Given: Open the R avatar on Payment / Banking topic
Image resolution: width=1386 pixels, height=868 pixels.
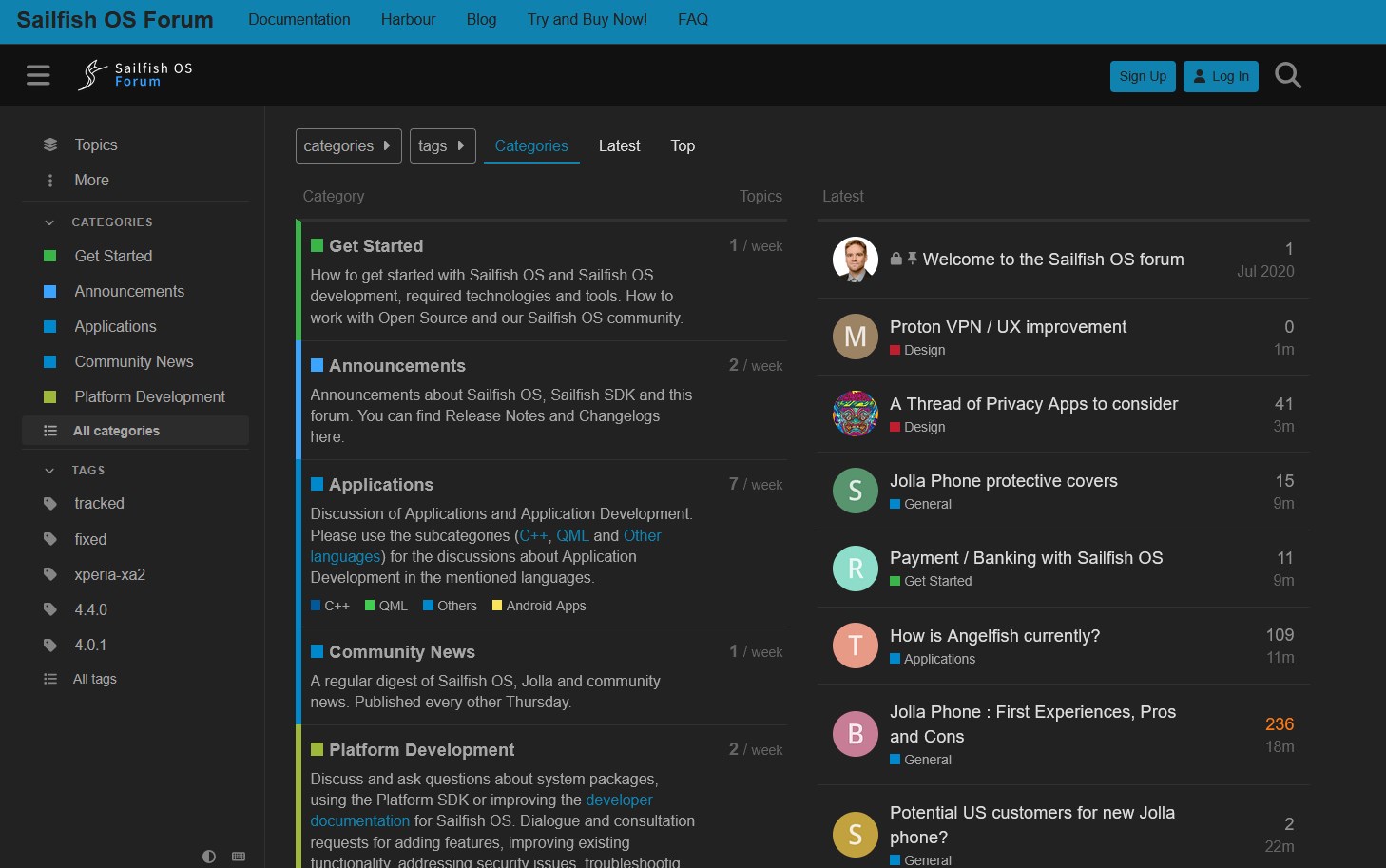Looking at the screenshot, I should click(x=856, y=569).
